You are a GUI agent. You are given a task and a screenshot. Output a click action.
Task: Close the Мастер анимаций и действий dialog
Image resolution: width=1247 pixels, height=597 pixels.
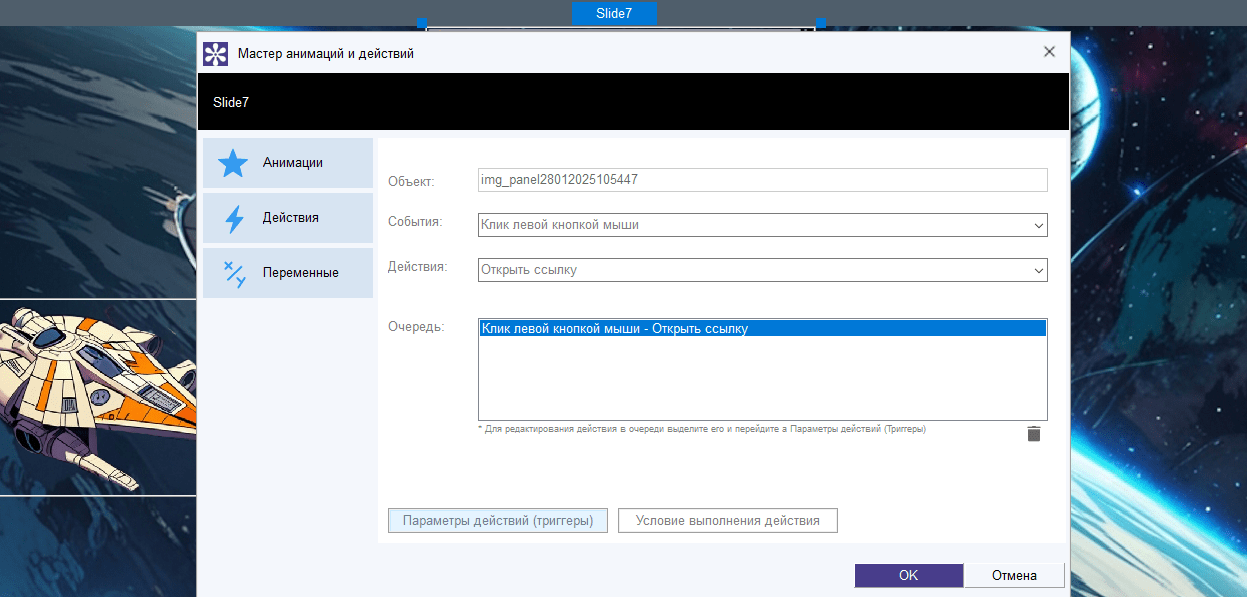coord(1049,52)
